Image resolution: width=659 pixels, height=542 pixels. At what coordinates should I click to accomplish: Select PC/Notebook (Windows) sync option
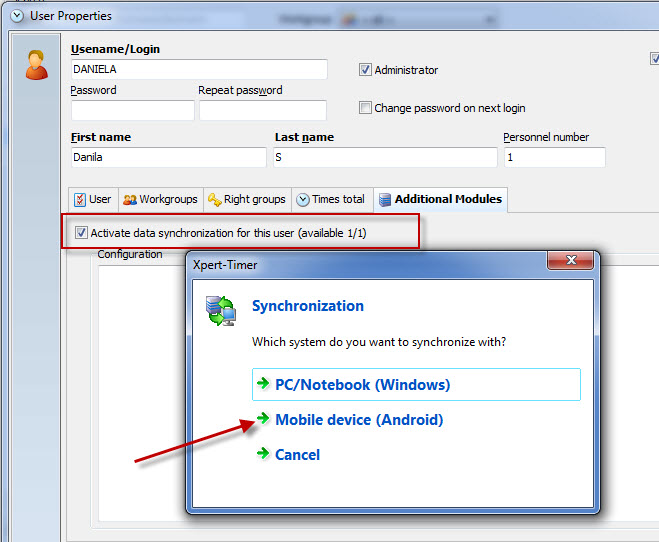click(x=362, y=385)
